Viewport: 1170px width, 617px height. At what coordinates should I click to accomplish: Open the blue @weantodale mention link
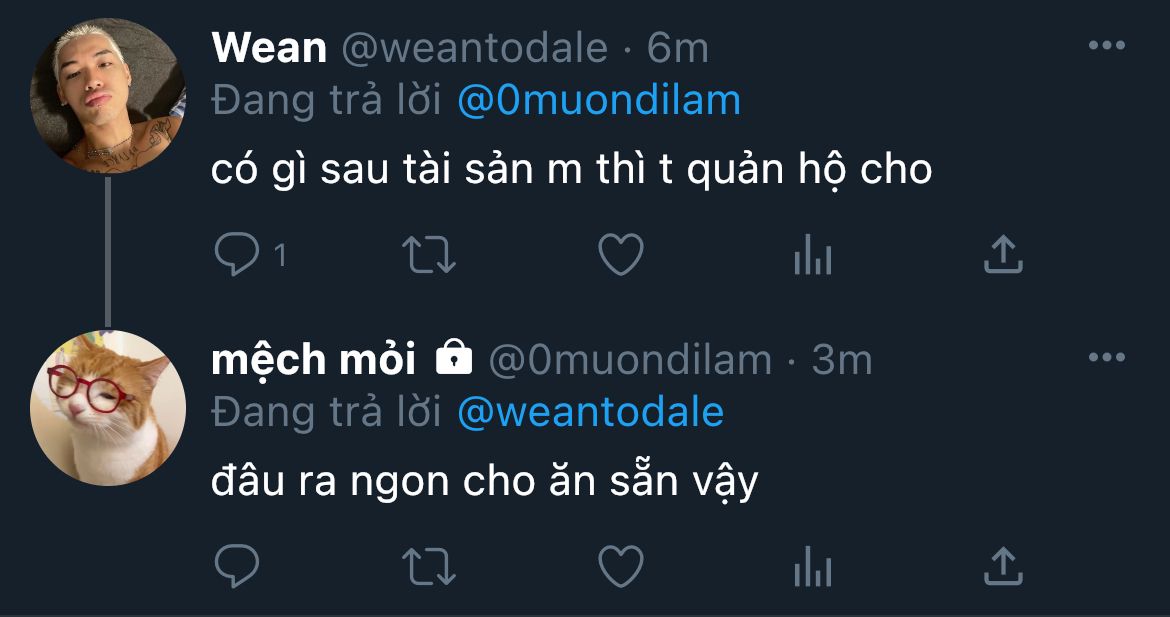tap(590, 413)
